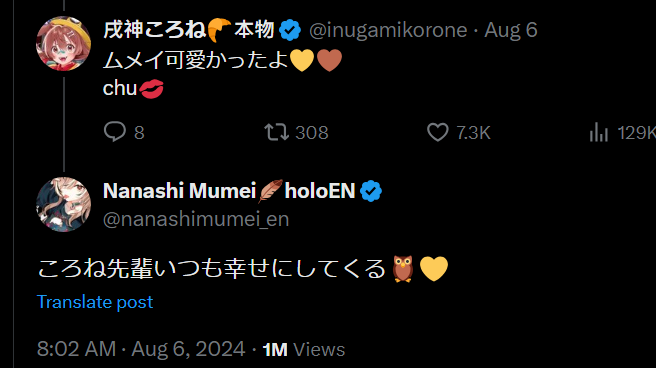This screenshot has height=368, width=656.
Task: Open Korone's tweet text ムメイ可愛かったよ
Action: coord(196,60)
